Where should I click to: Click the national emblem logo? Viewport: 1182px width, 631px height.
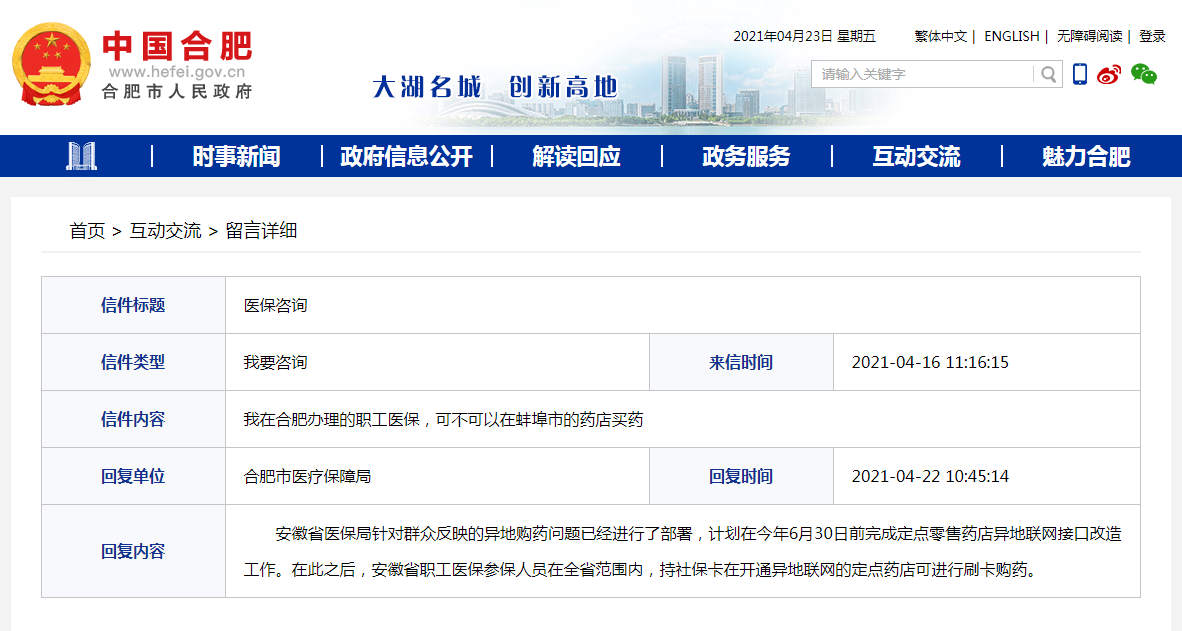coord(51,64)
